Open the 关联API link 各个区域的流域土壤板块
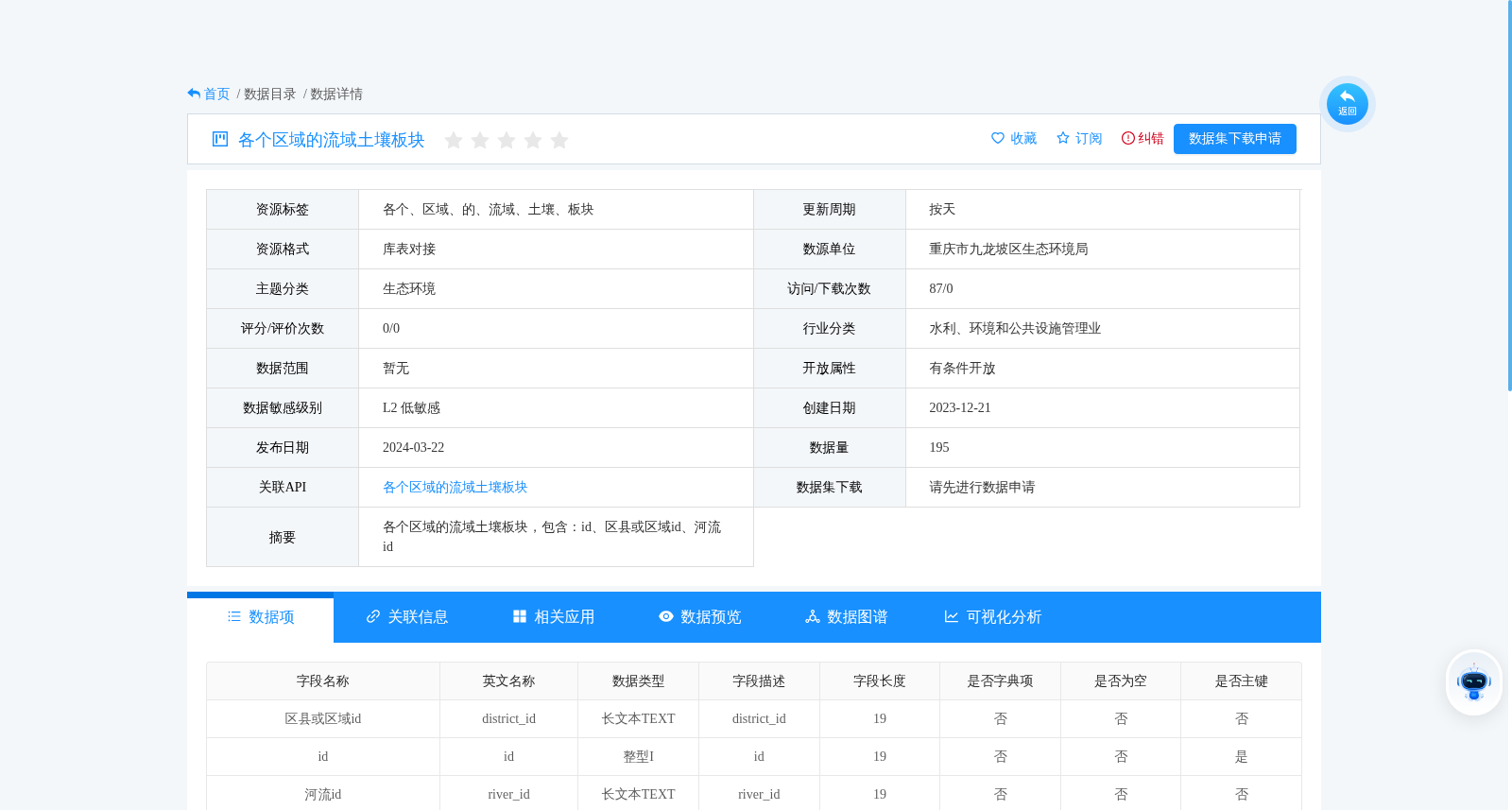The height and width of the screenshot is (810, 1512). 455,487
